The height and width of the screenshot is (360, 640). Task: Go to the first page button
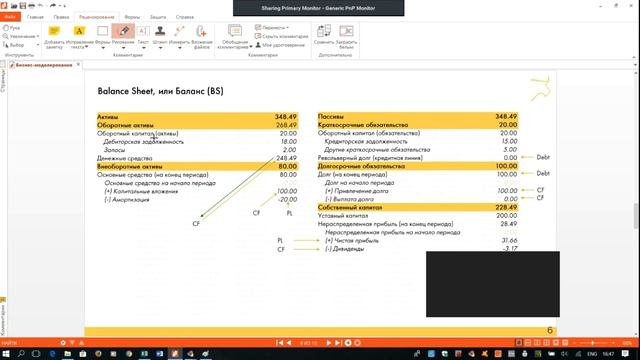click(x=280, y=343)
